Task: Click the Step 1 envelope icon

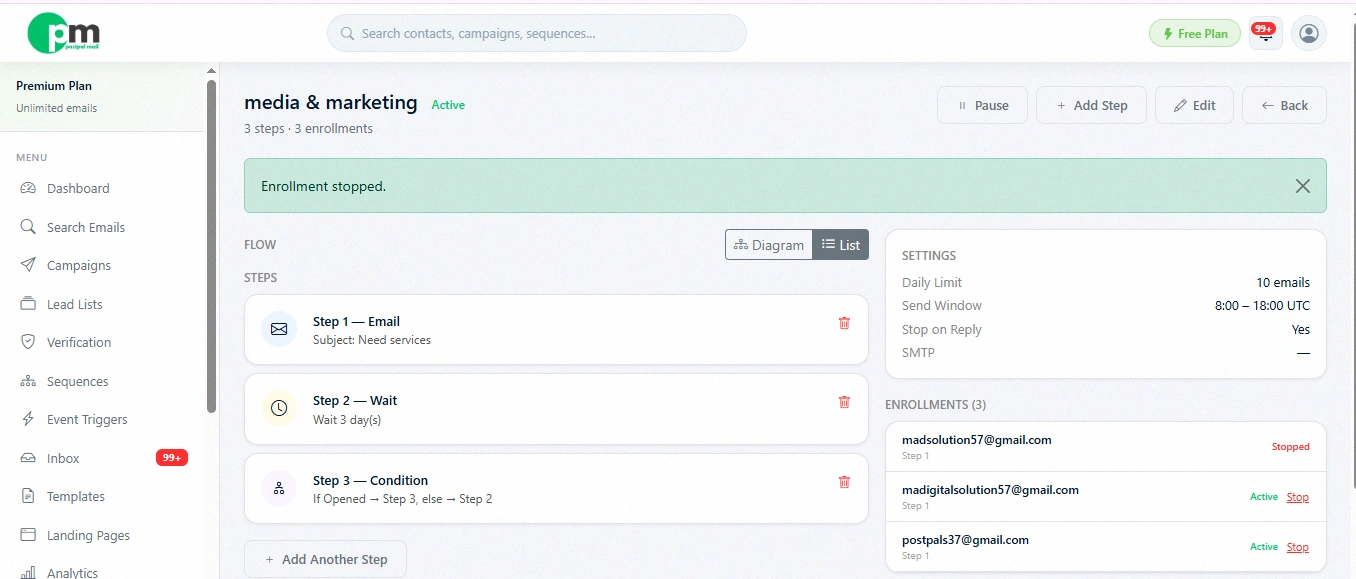Action: click(x=279, y=329)
